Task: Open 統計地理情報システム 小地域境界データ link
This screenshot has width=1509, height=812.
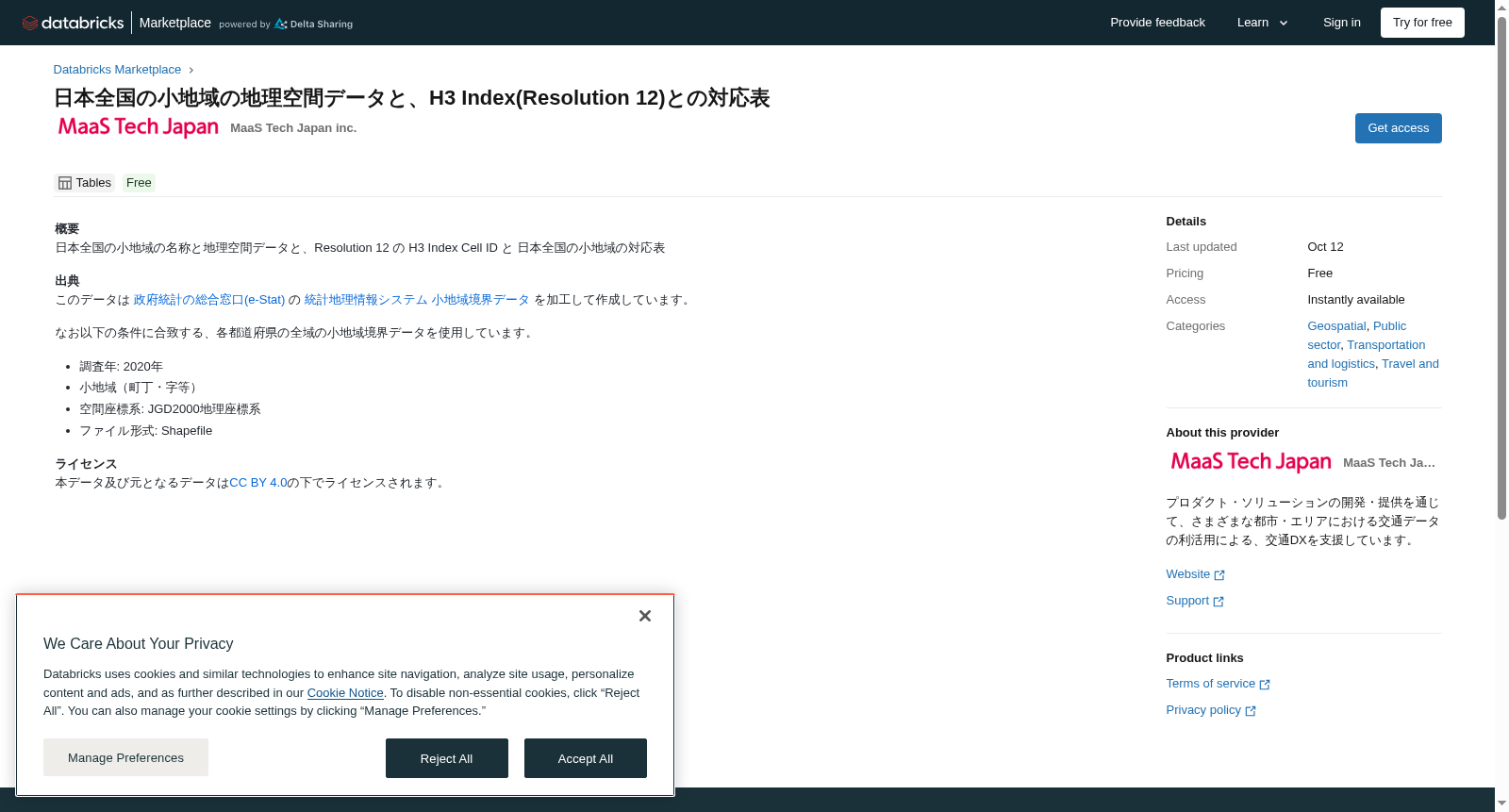Action: coord(417,300)
